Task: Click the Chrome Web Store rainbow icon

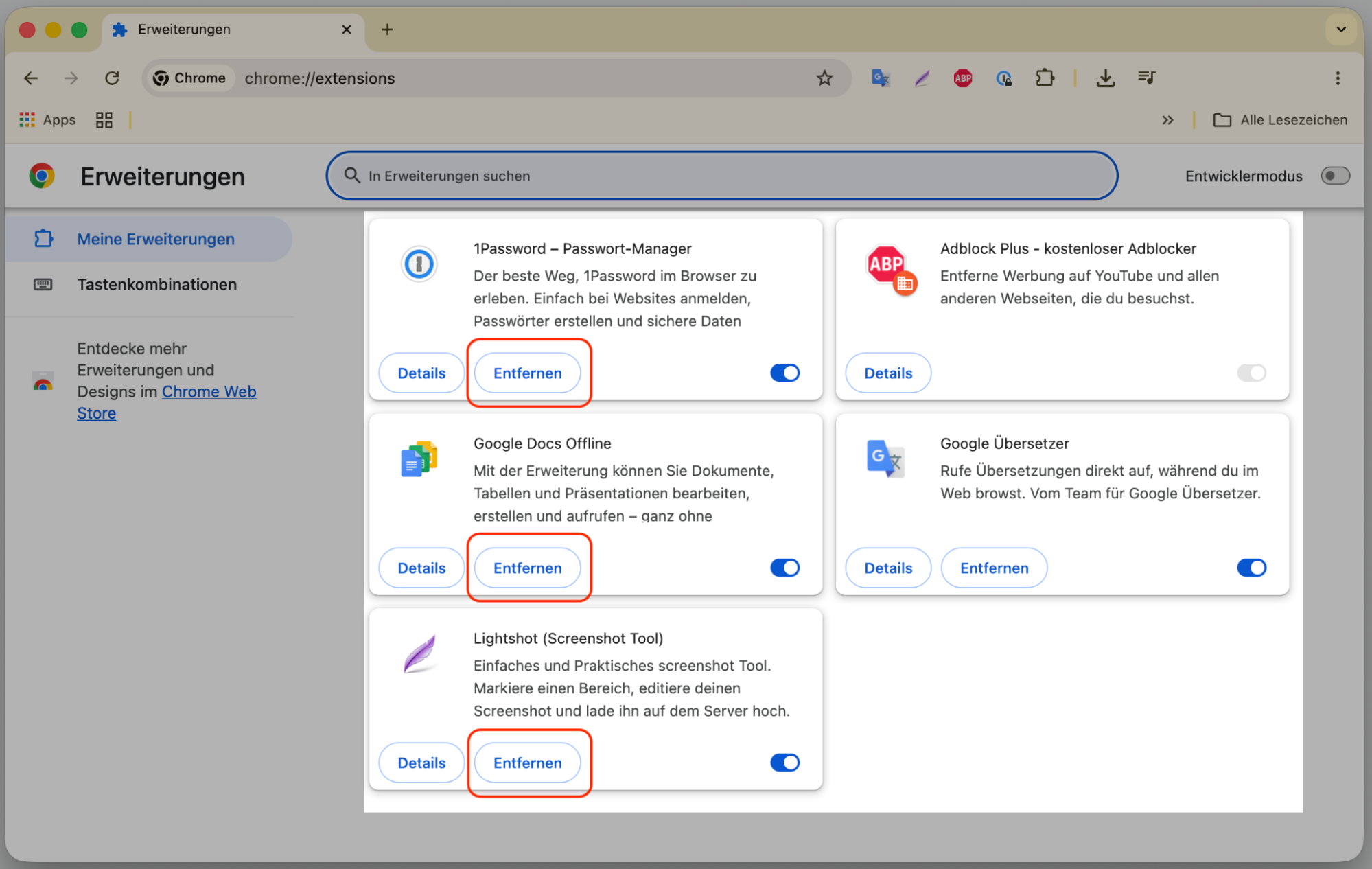Action: [x=43, y=381]
